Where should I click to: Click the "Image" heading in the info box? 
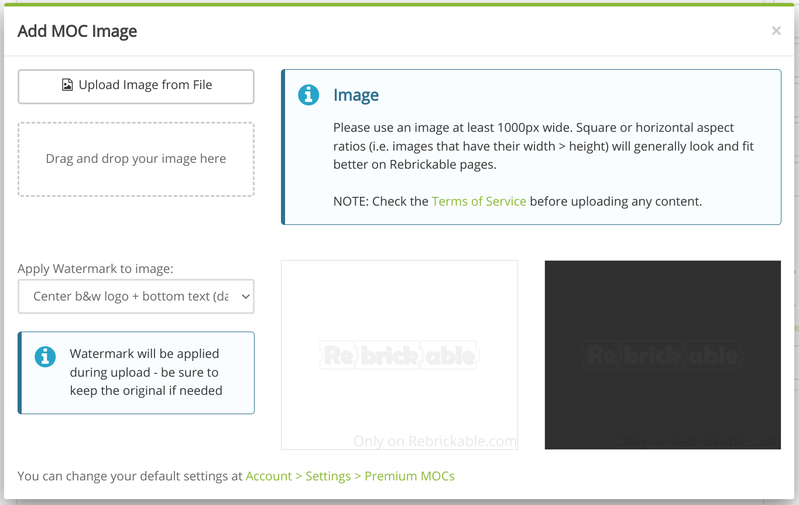point(356,95)
